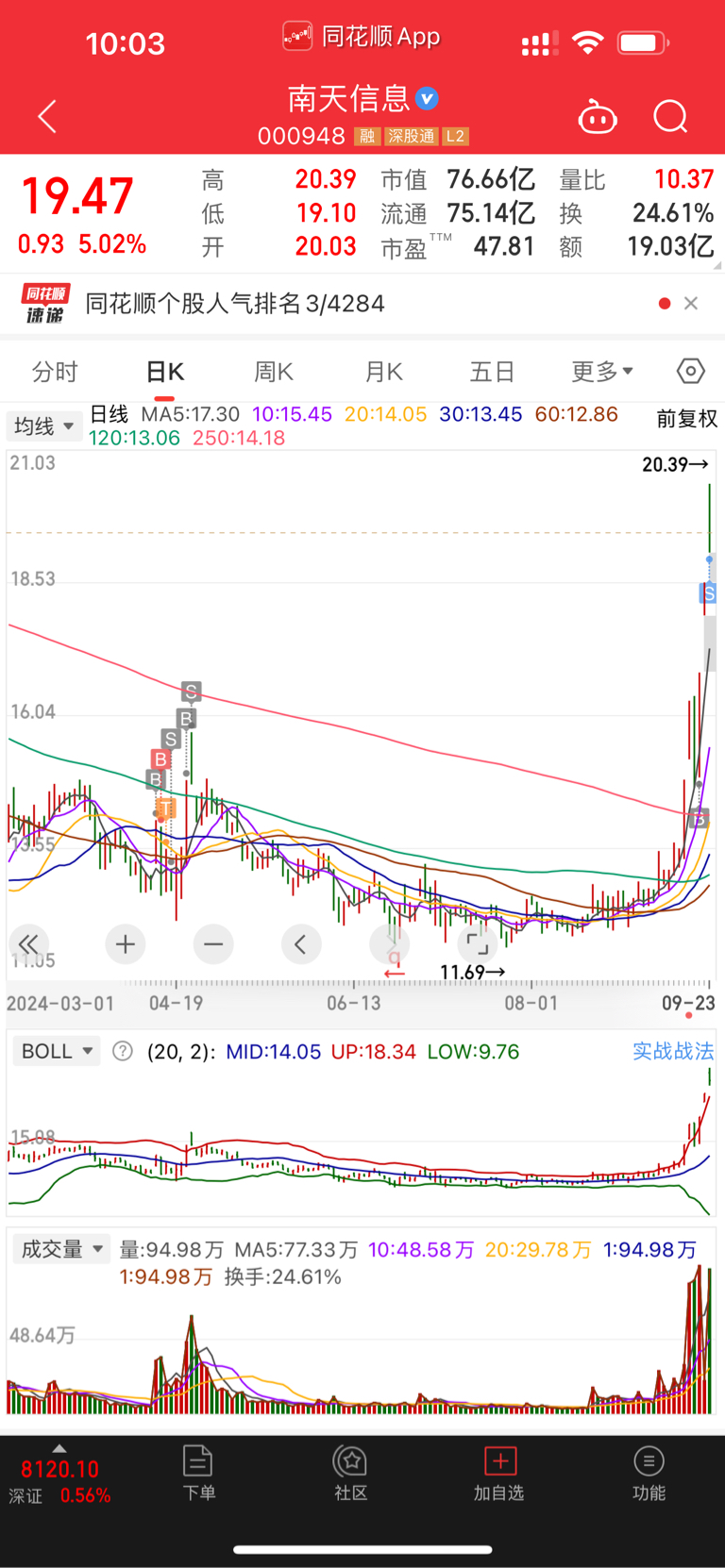This screenshot has width=725, height=1568.
Task: Switch to the 分时 tab
Action: pos(55,372)
